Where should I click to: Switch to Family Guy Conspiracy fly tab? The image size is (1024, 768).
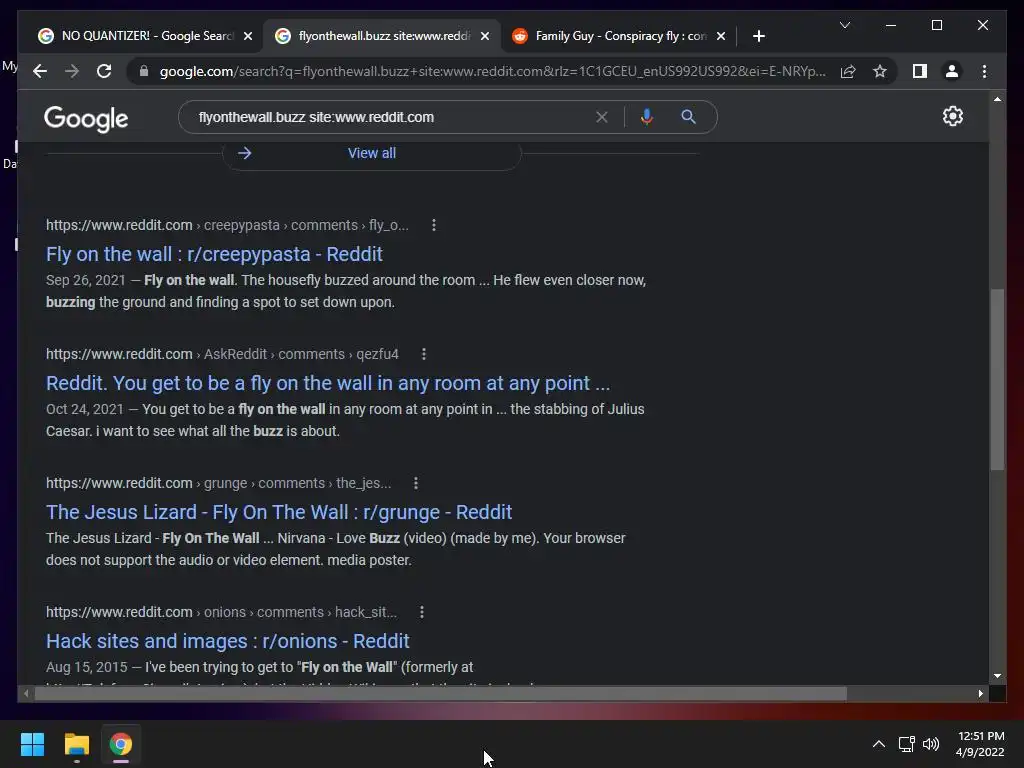click(618, 36)
